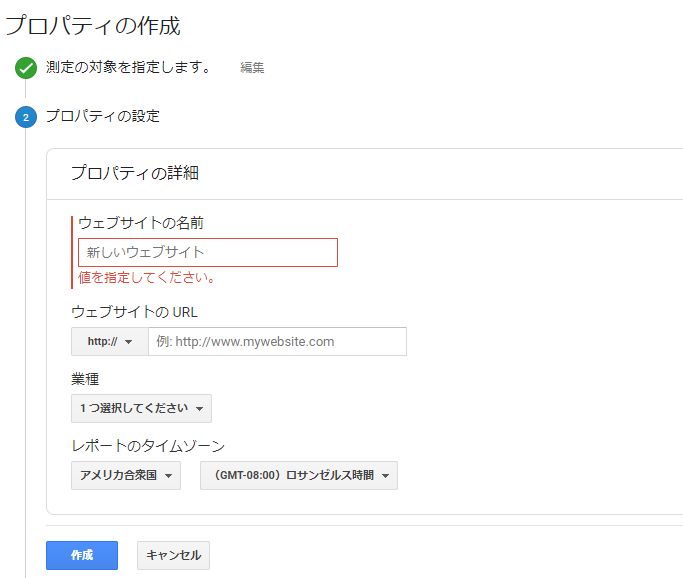Click the キャンセル button
Screen dimensions: 683x578
173,555
